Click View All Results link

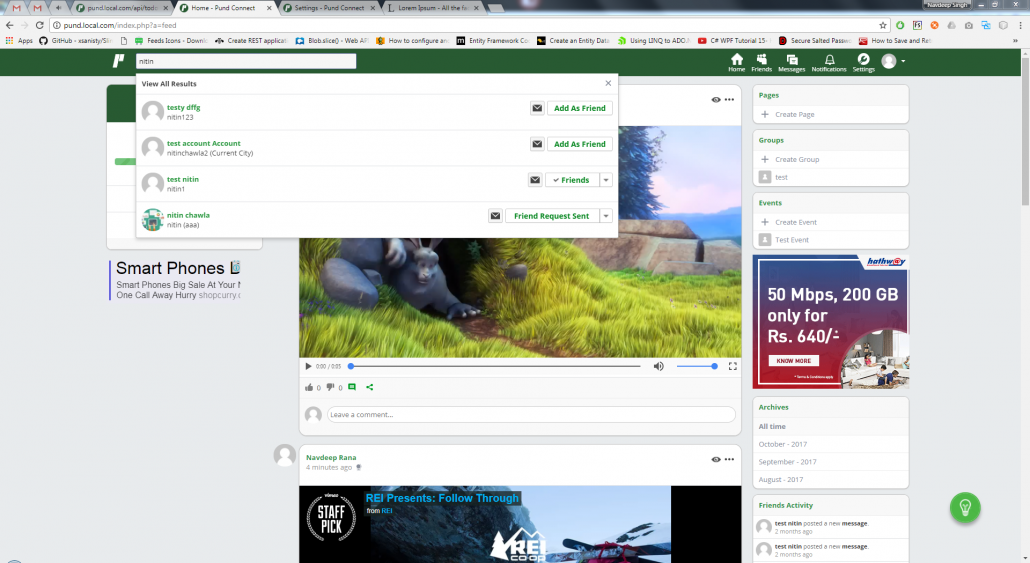[x=169, y=84]
